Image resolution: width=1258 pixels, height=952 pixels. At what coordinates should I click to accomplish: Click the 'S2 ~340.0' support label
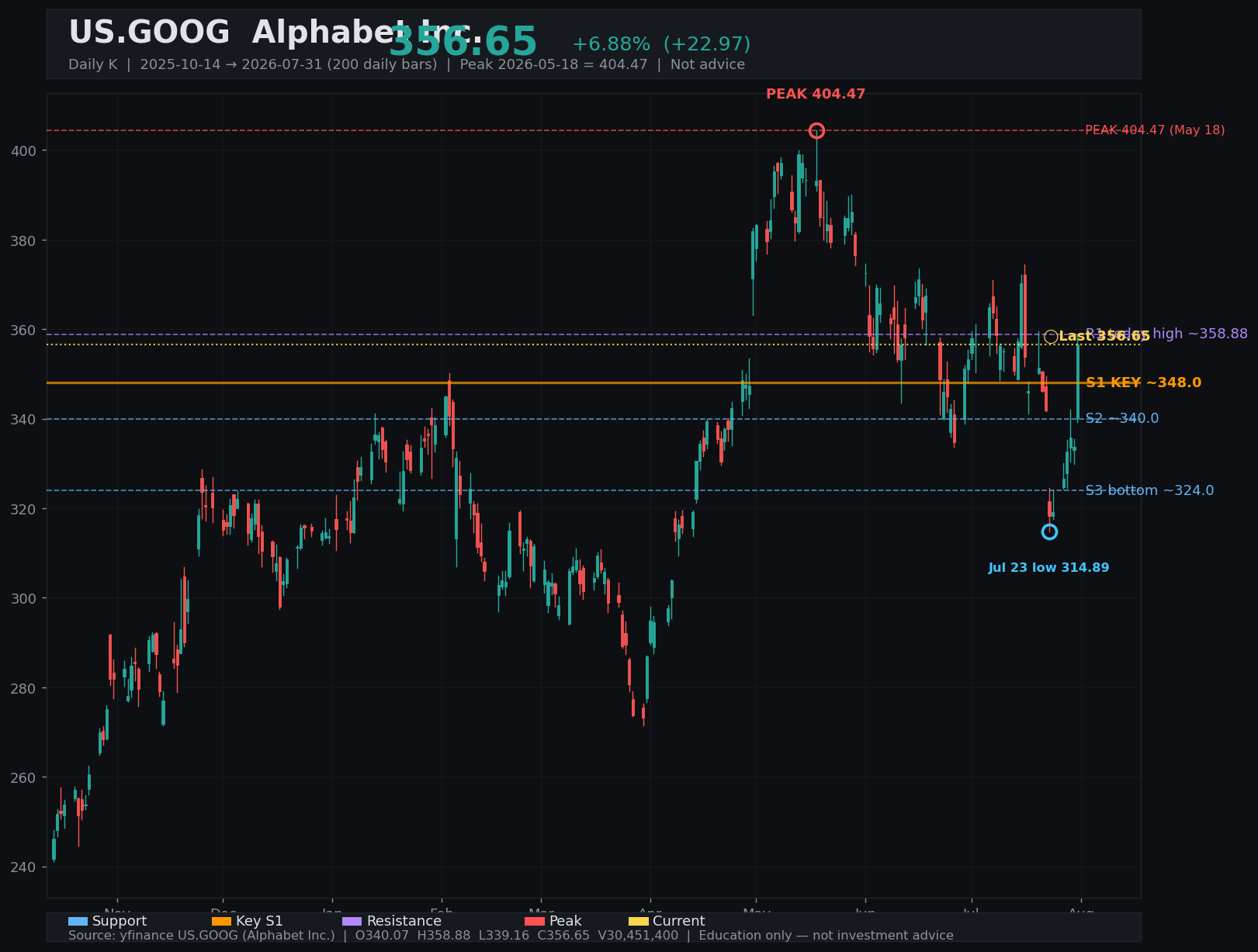click(x=1122, y=418)
